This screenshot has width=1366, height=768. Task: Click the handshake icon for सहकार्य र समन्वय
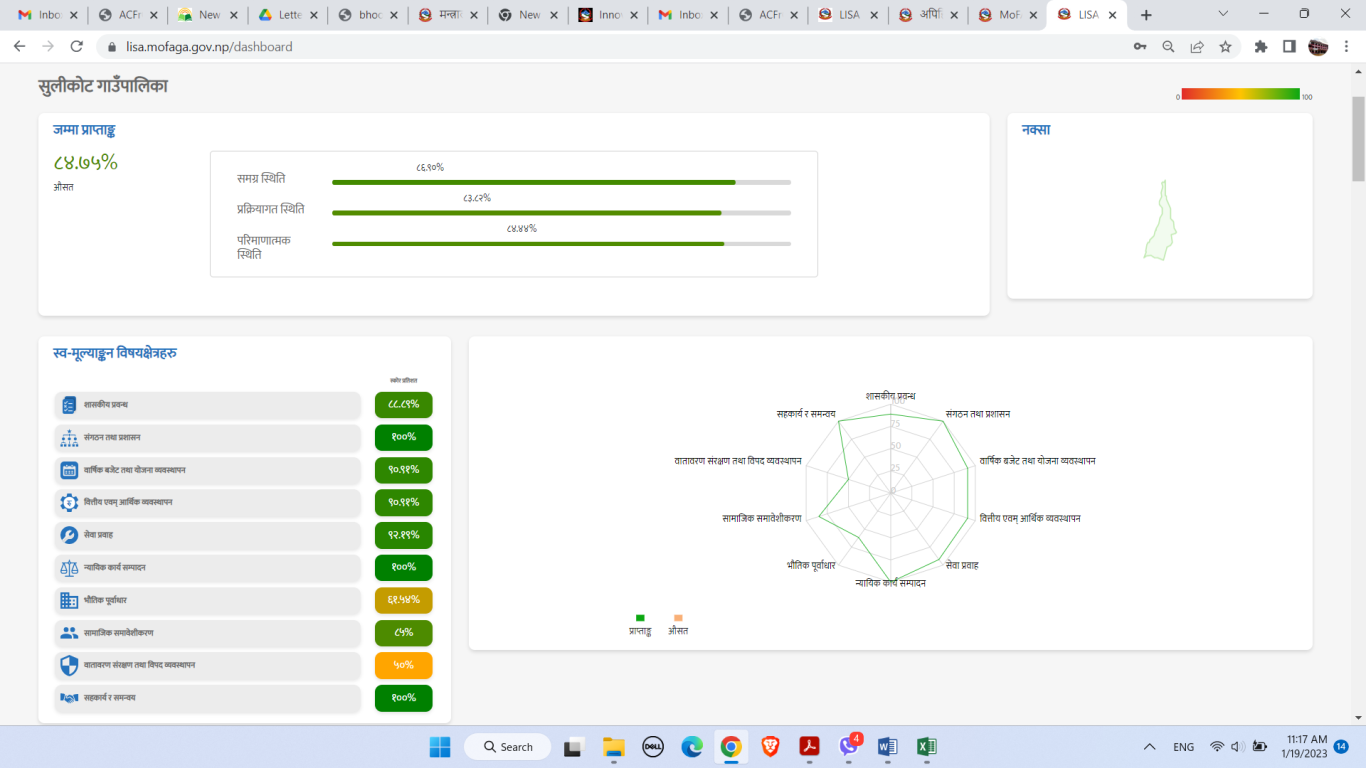69,698
